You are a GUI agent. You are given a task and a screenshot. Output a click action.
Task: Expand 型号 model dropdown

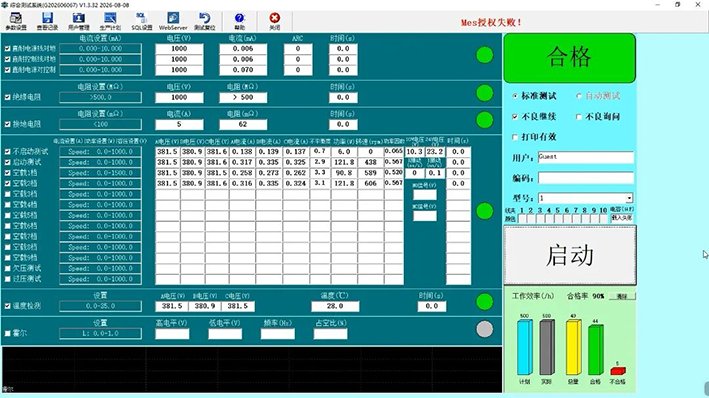(x=629, y=198)
